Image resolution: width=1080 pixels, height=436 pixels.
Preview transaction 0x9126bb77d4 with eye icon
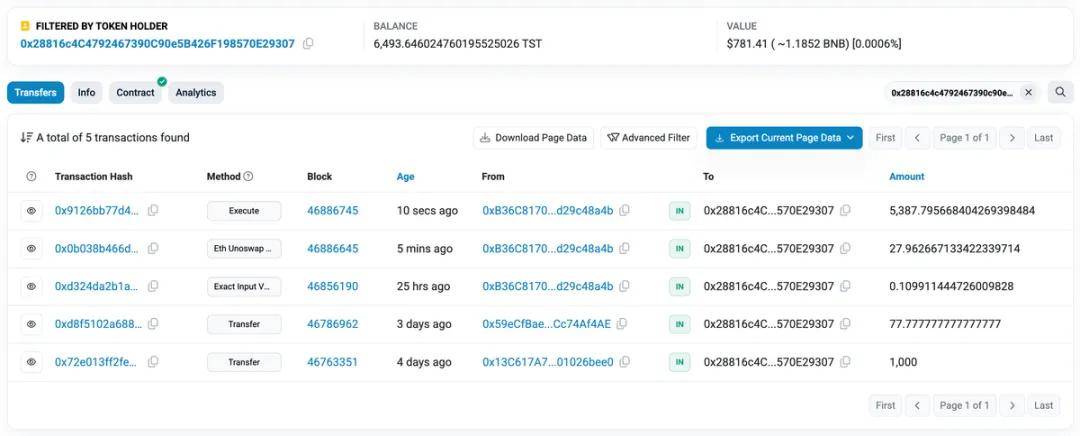(x=31, y=211)
